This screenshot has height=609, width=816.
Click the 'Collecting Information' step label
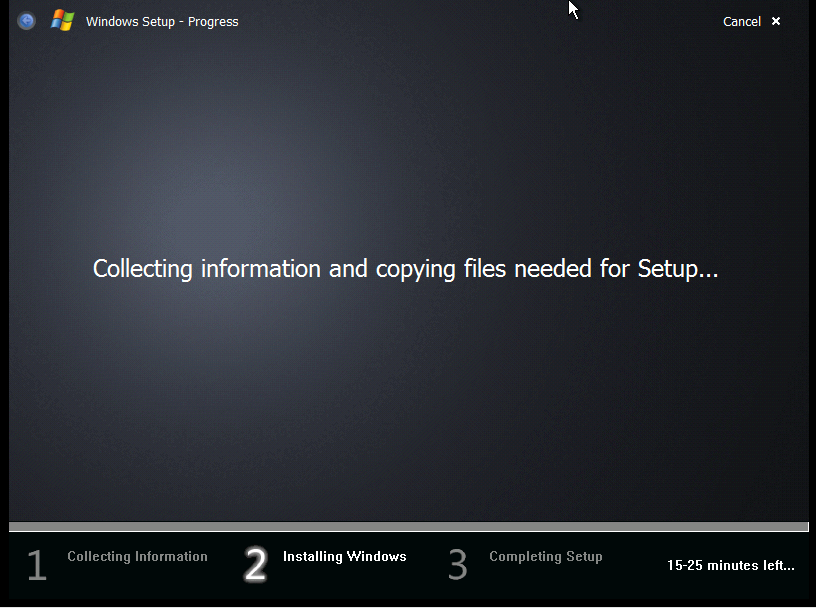137,556
